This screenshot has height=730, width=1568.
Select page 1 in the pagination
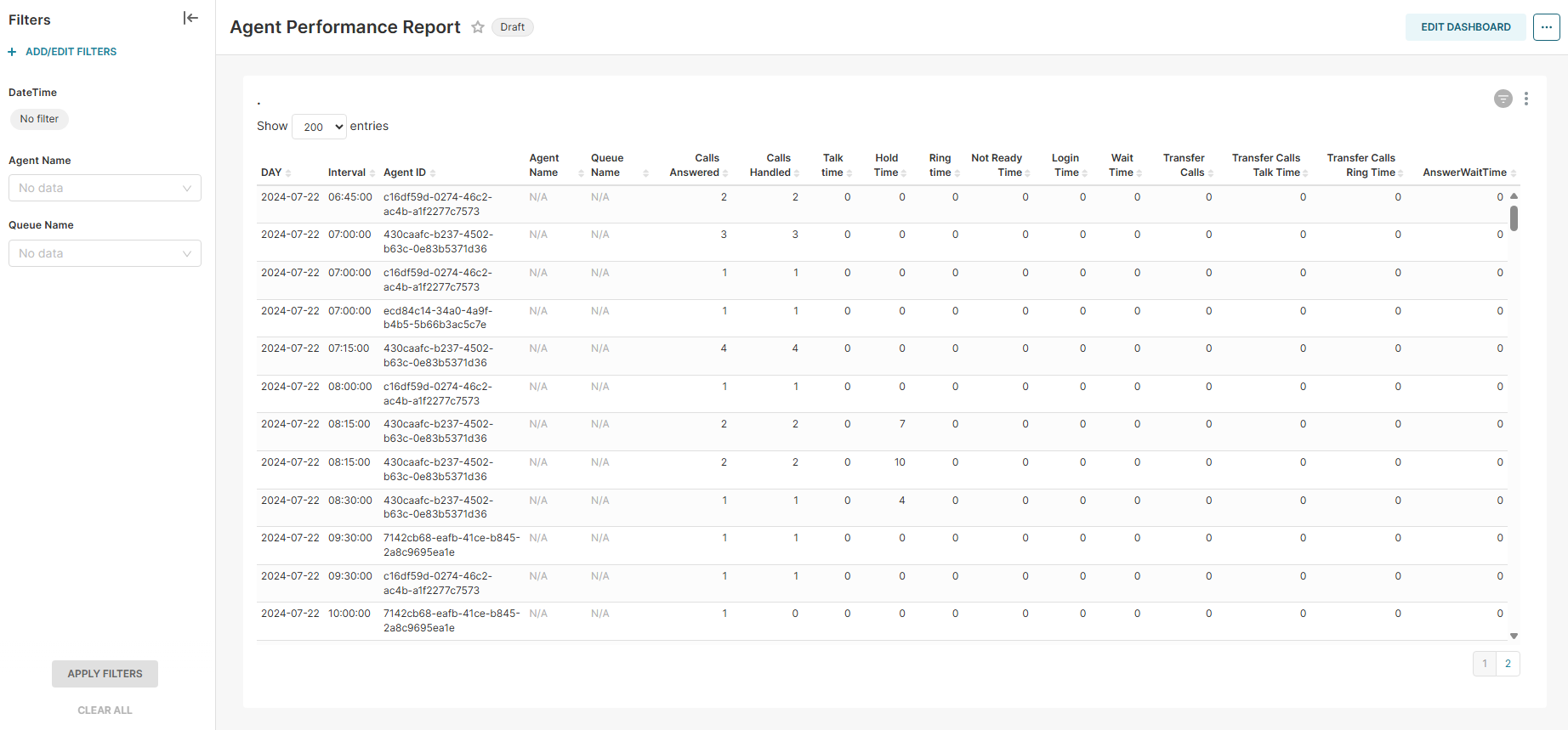point(1485,664)
